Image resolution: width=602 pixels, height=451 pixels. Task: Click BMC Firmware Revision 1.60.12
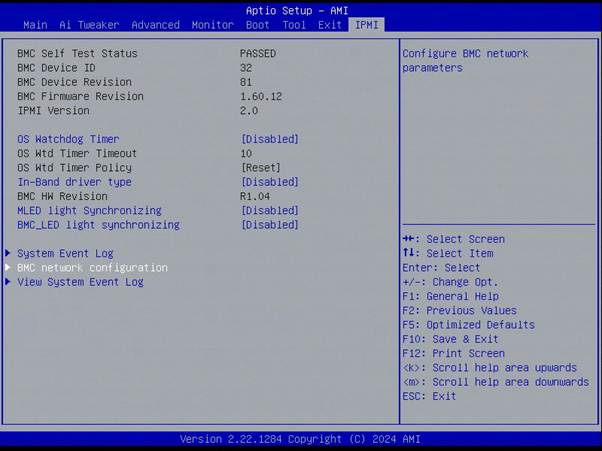261,96
